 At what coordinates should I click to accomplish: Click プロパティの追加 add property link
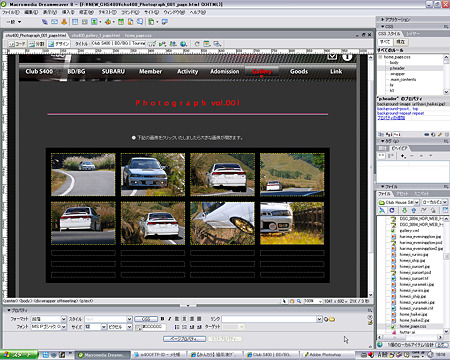(x=391, y=118)
